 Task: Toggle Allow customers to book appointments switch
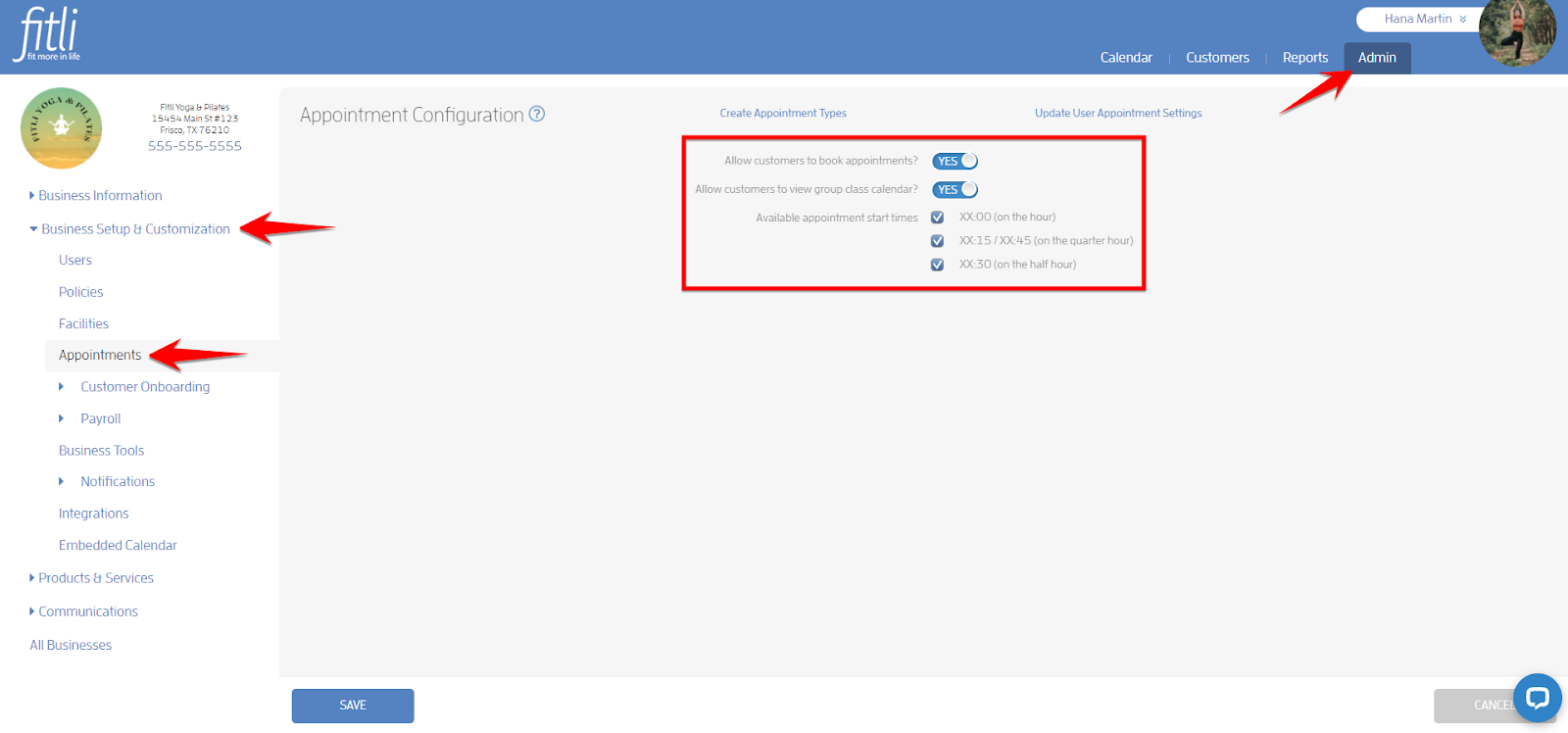pos(955,161)
